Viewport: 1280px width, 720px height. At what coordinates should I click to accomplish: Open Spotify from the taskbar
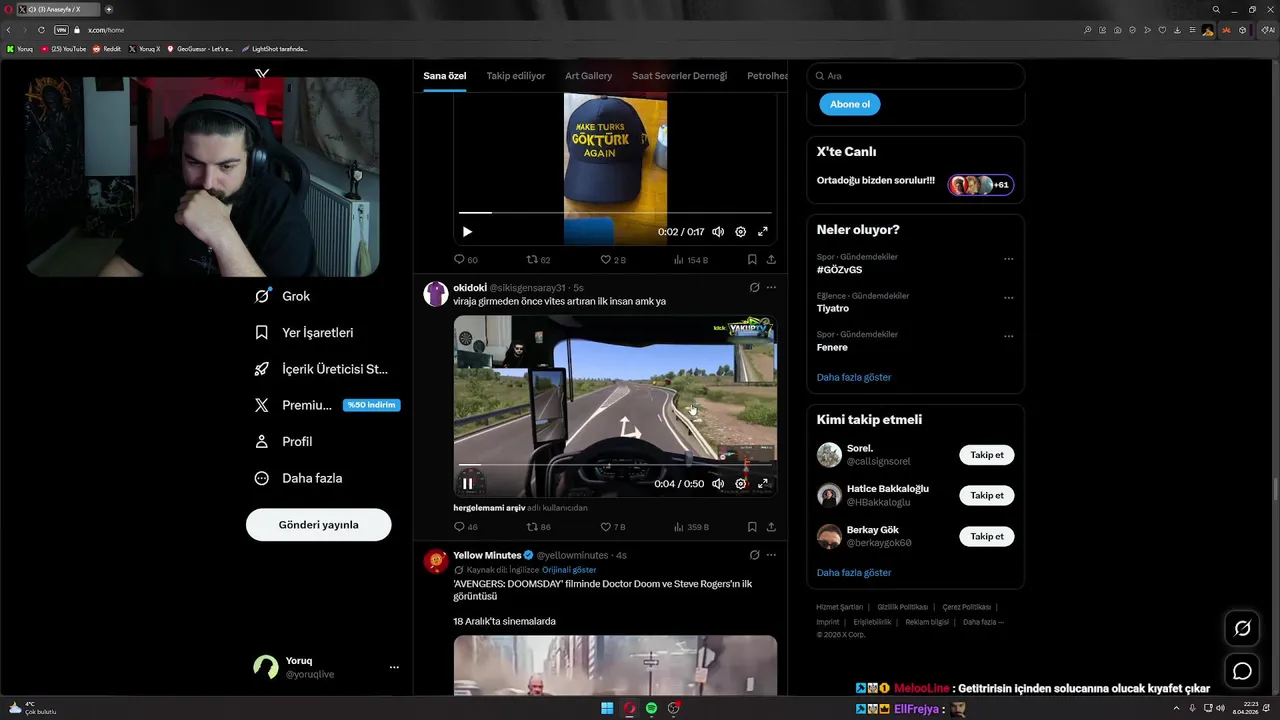[x=652, y=708]
